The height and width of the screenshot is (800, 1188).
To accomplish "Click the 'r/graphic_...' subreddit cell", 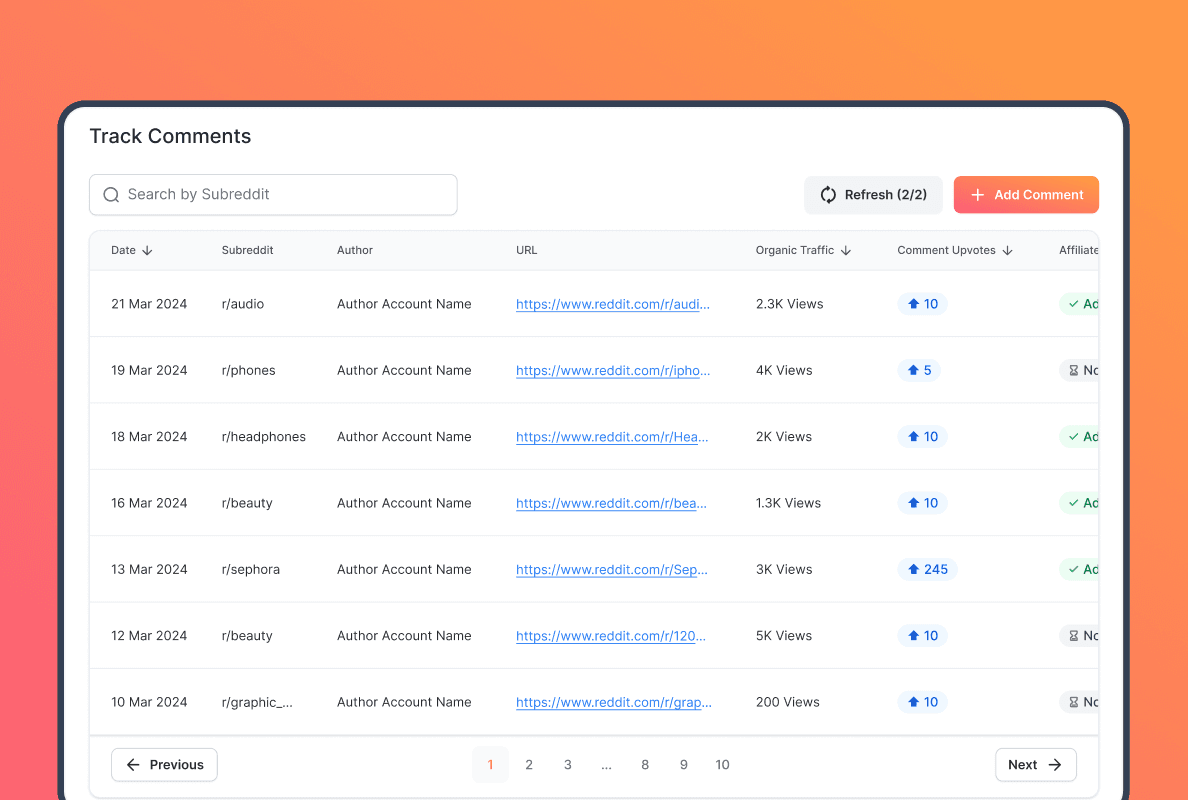I will (x=257, y=702).
